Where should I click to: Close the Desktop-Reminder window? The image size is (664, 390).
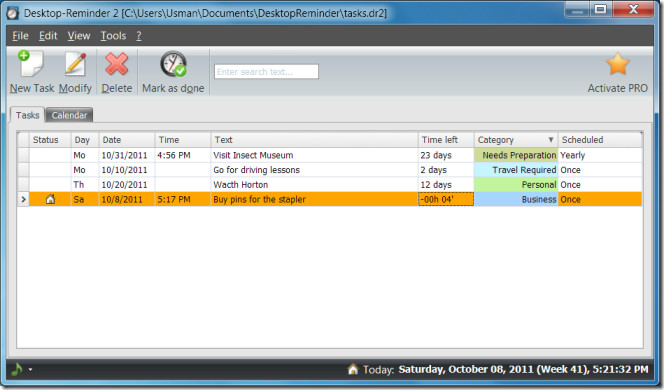tap(633, 9)
